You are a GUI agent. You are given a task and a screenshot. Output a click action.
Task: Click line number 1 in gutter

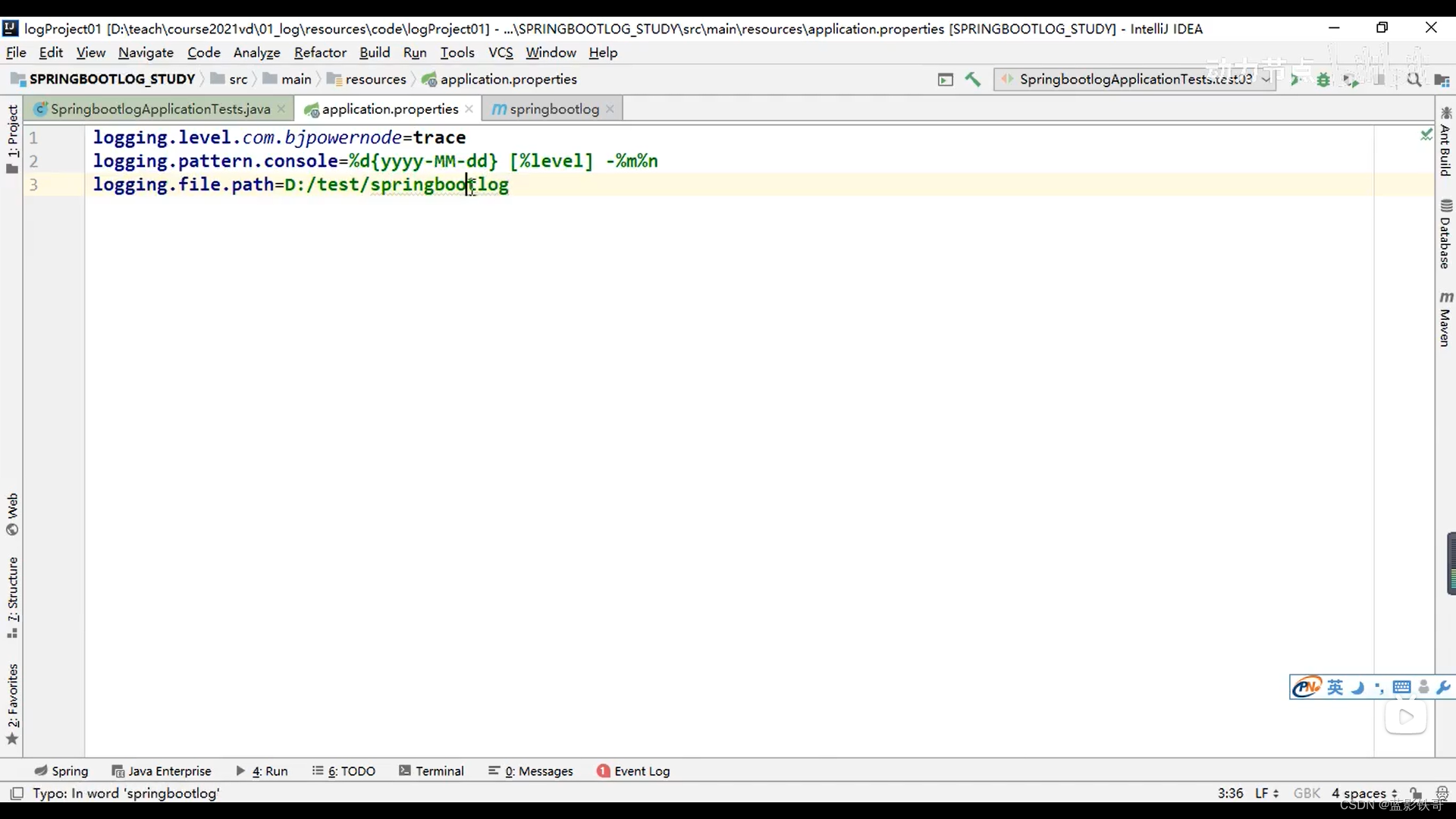[33, 138]
